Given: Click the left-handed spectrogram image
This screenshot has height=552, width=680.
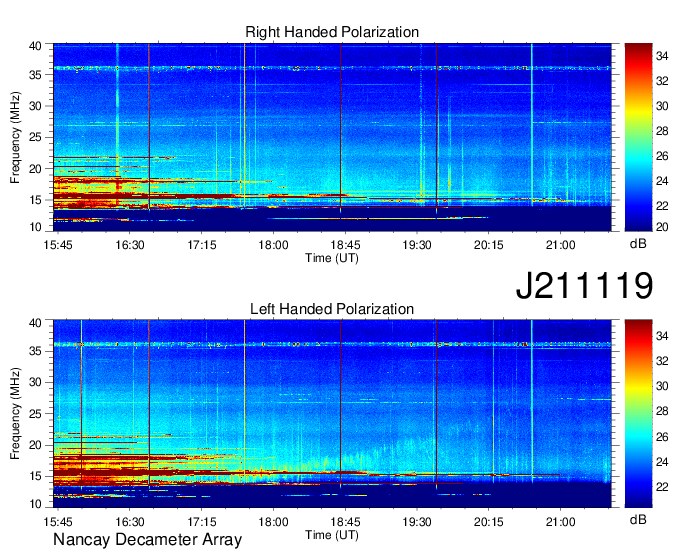Looking at the screenshot, I should click(x=332, y=414).
